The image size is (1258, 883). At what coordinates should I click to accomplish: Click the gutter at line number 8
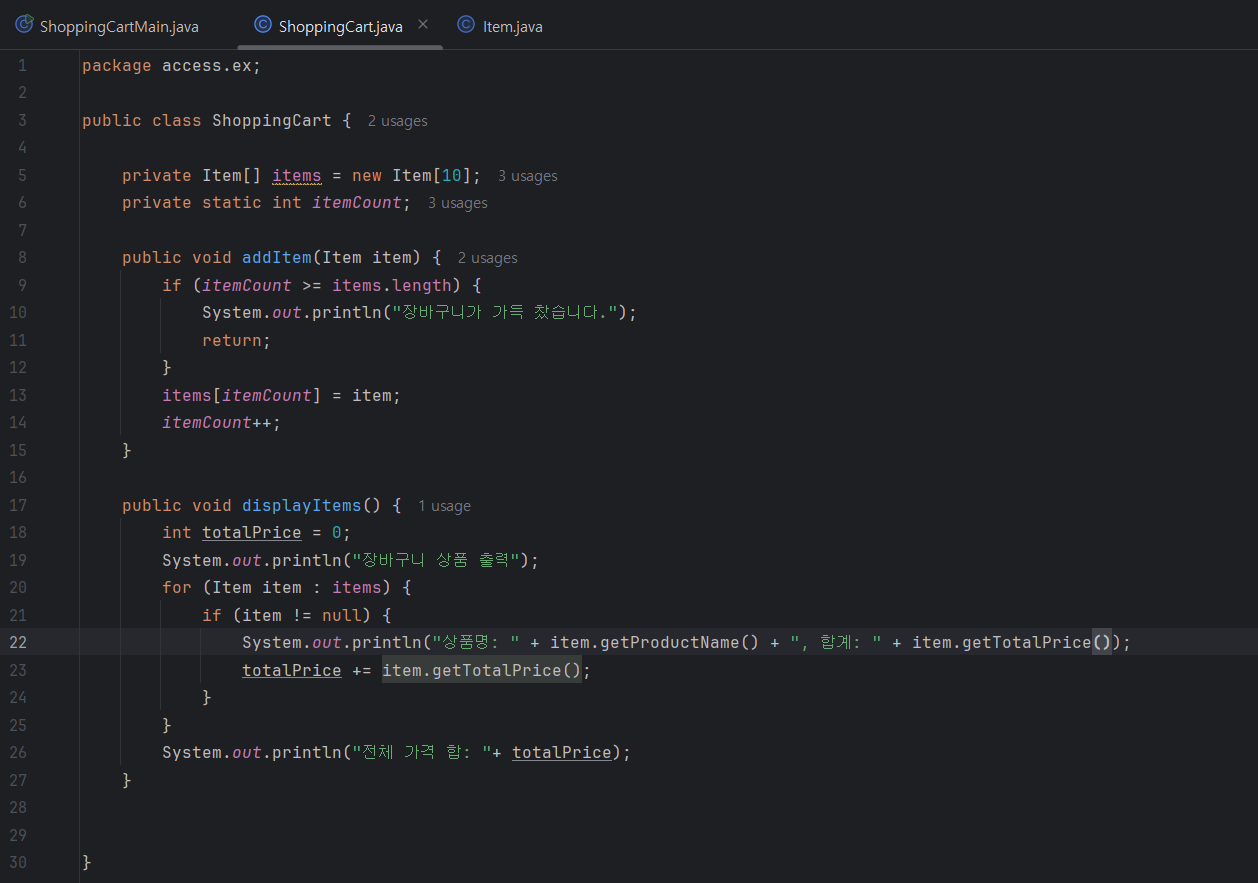coord(22,258)
